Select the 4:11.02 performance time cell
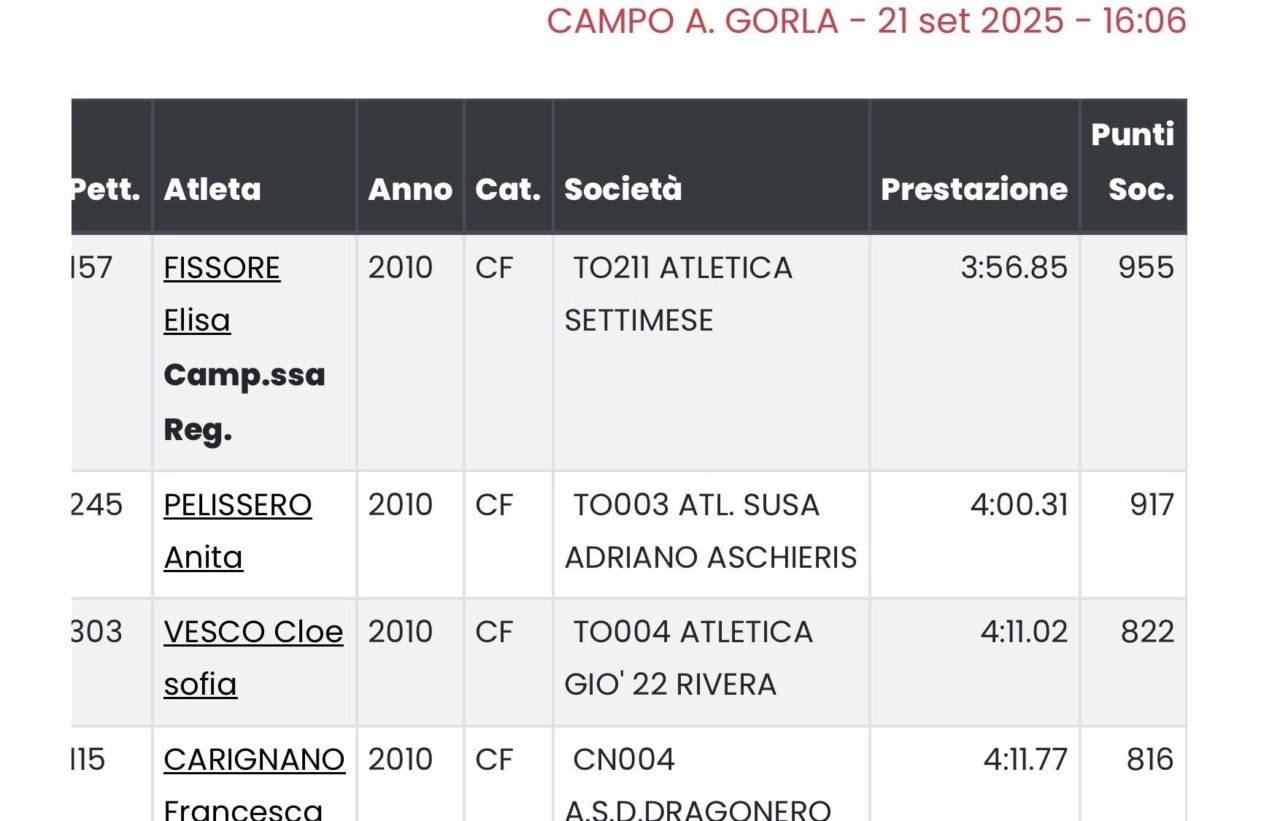This screenshot has width=1280, height=821. tap(1023, 632)
